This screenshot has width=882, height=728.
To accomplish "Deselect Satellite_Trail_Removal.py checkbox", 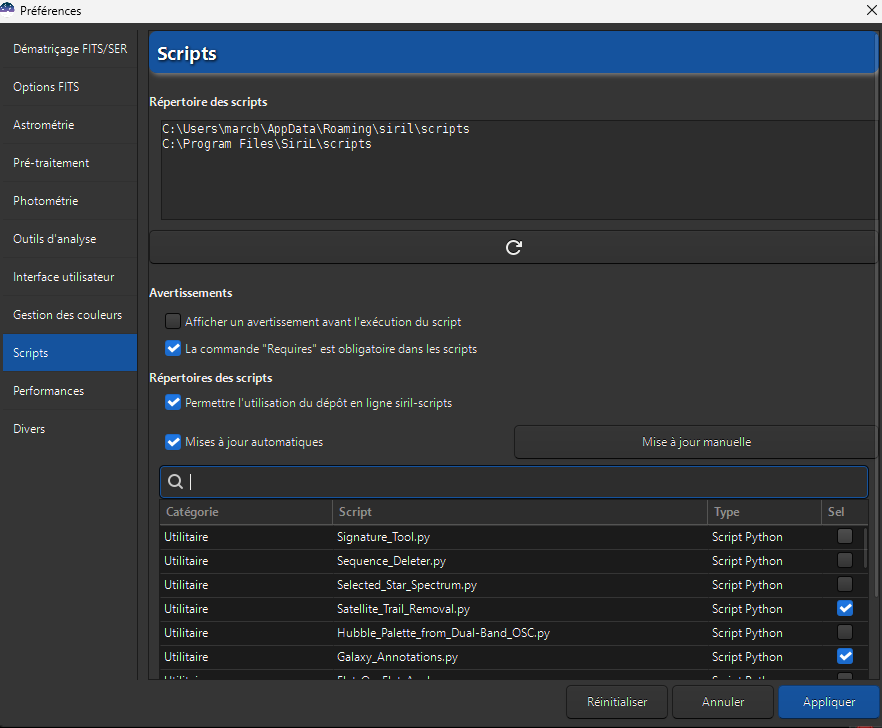I will (845, 609).
